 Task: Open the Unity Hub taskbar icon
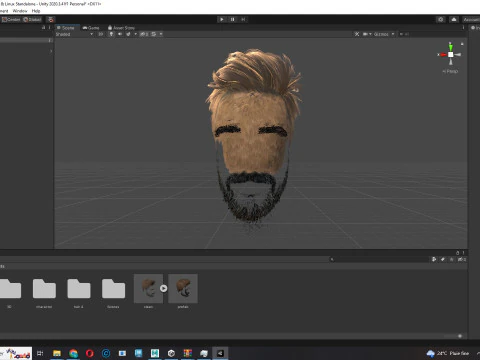click(171, 353)
